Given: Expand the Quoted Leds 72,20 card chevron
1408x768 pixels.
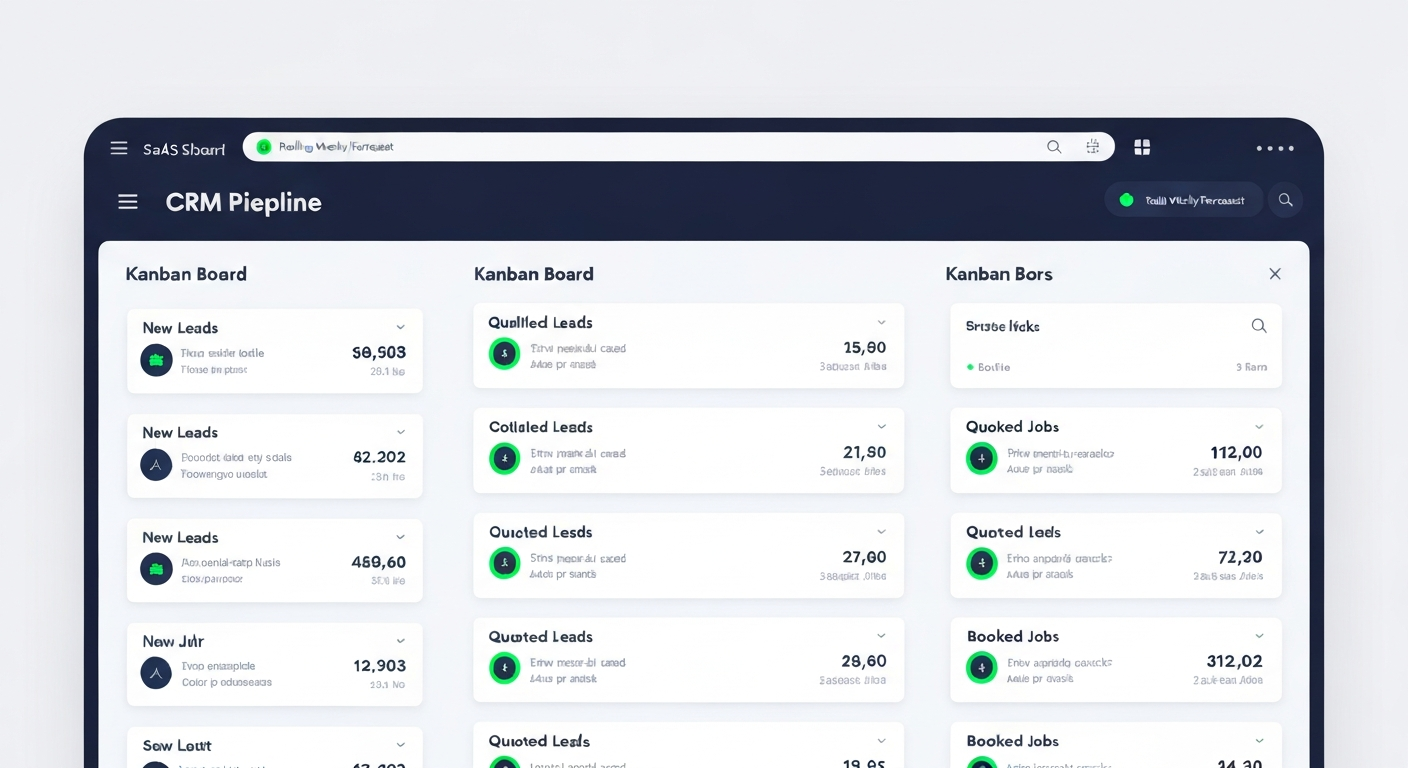Looking at the screenshot, I should pyautogui.click(x=1259, y=532).
